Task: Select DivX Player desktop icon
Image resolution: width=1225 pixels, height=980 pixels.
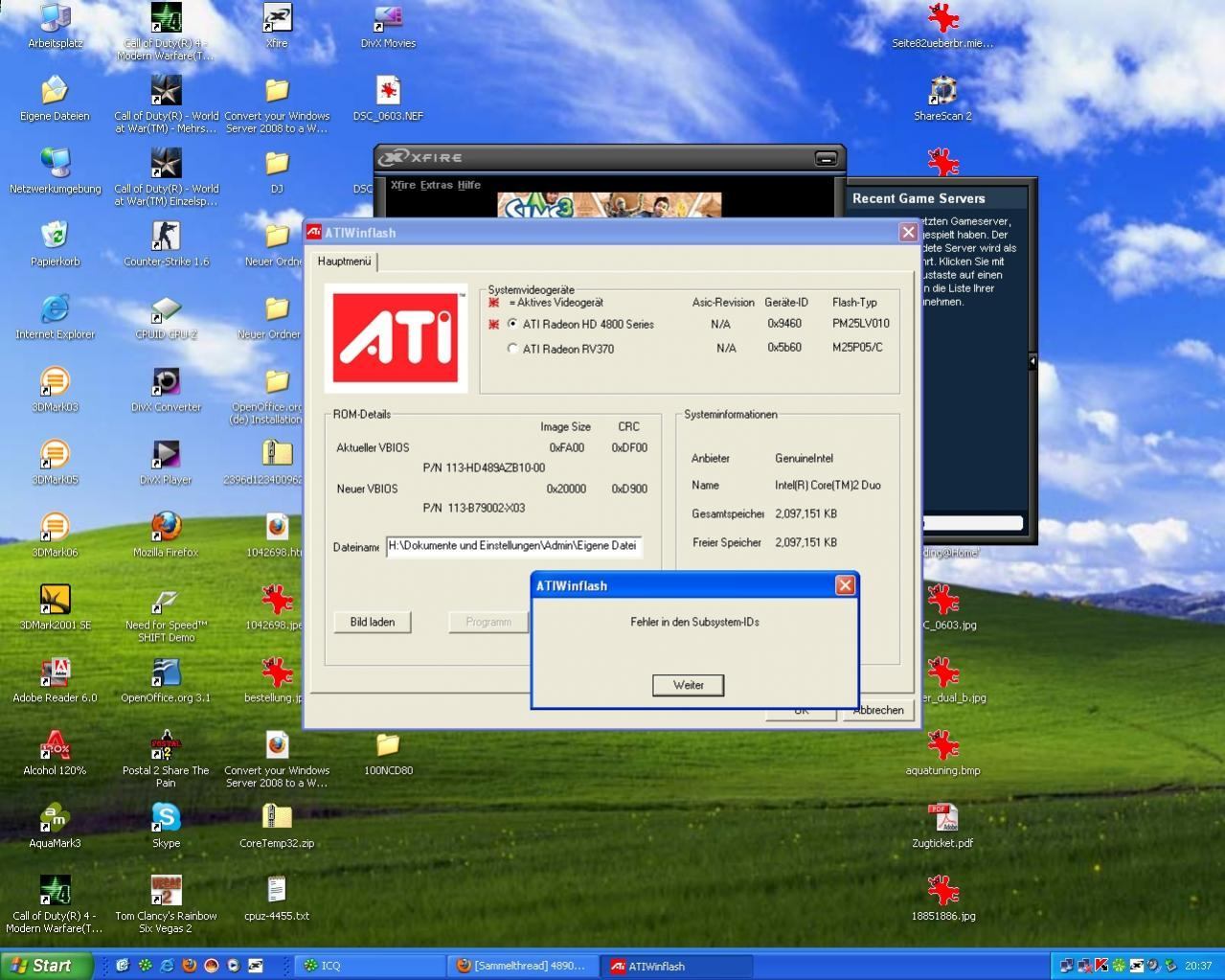Action: coord(166,463)
